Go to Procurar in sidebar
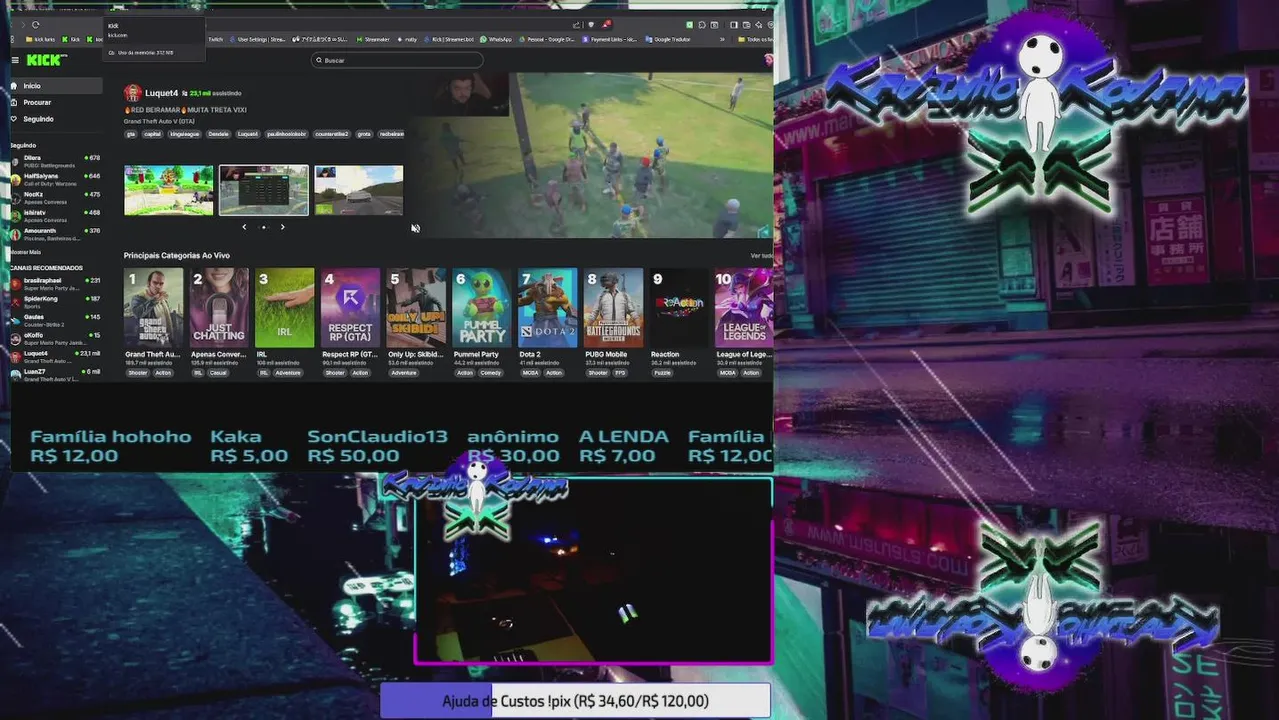The height and width of the screenshot is (720, 1279). (56, 102)
